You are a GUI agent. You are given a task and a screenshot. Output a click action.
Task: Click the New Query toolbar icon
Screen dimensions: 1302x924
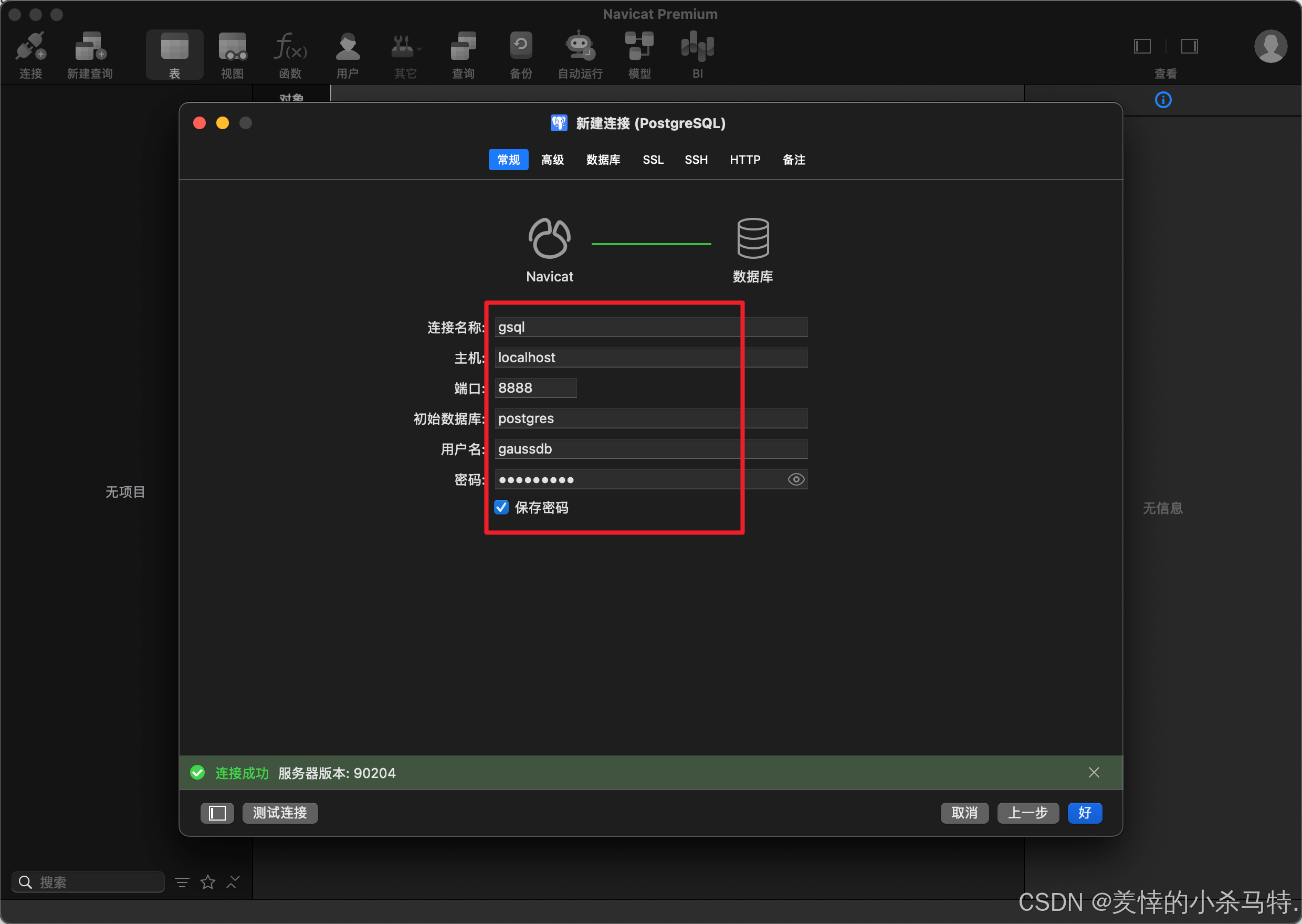coord(90,47)
